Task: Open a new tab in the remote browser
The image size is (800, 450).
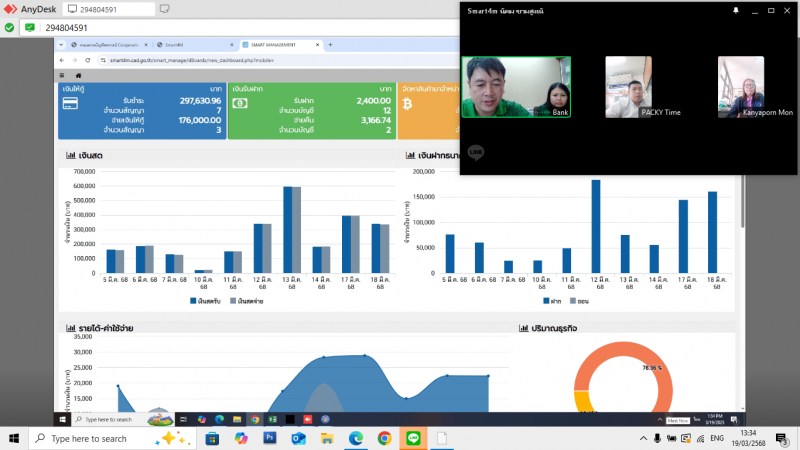Action: tap(330, 45)
